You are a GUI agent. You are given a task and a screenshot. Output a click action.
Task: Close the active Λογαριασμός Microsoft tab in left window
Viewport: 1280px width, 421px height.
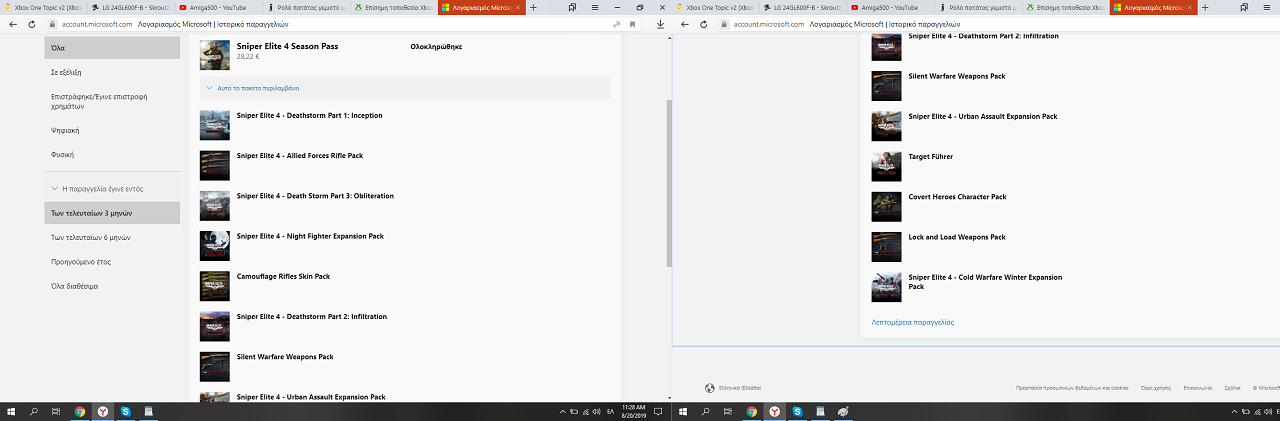[x=517, y=7]
